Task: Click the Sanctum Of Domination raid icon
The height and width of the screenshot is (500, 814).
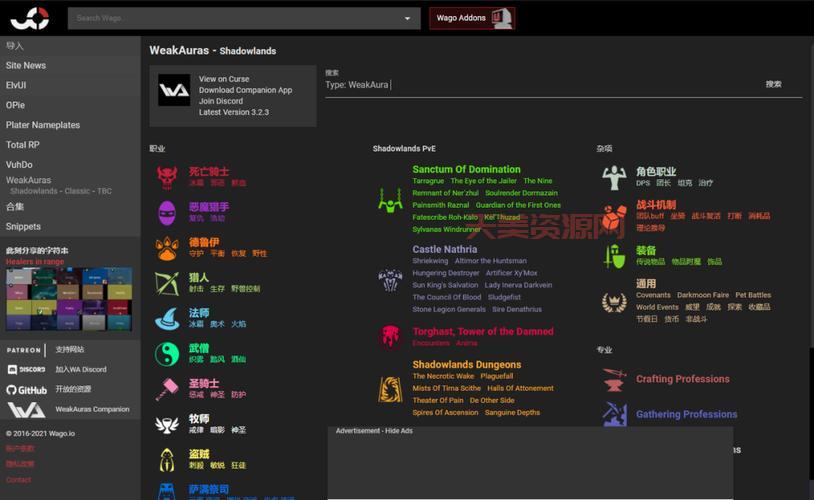Action: coord(390,200)
